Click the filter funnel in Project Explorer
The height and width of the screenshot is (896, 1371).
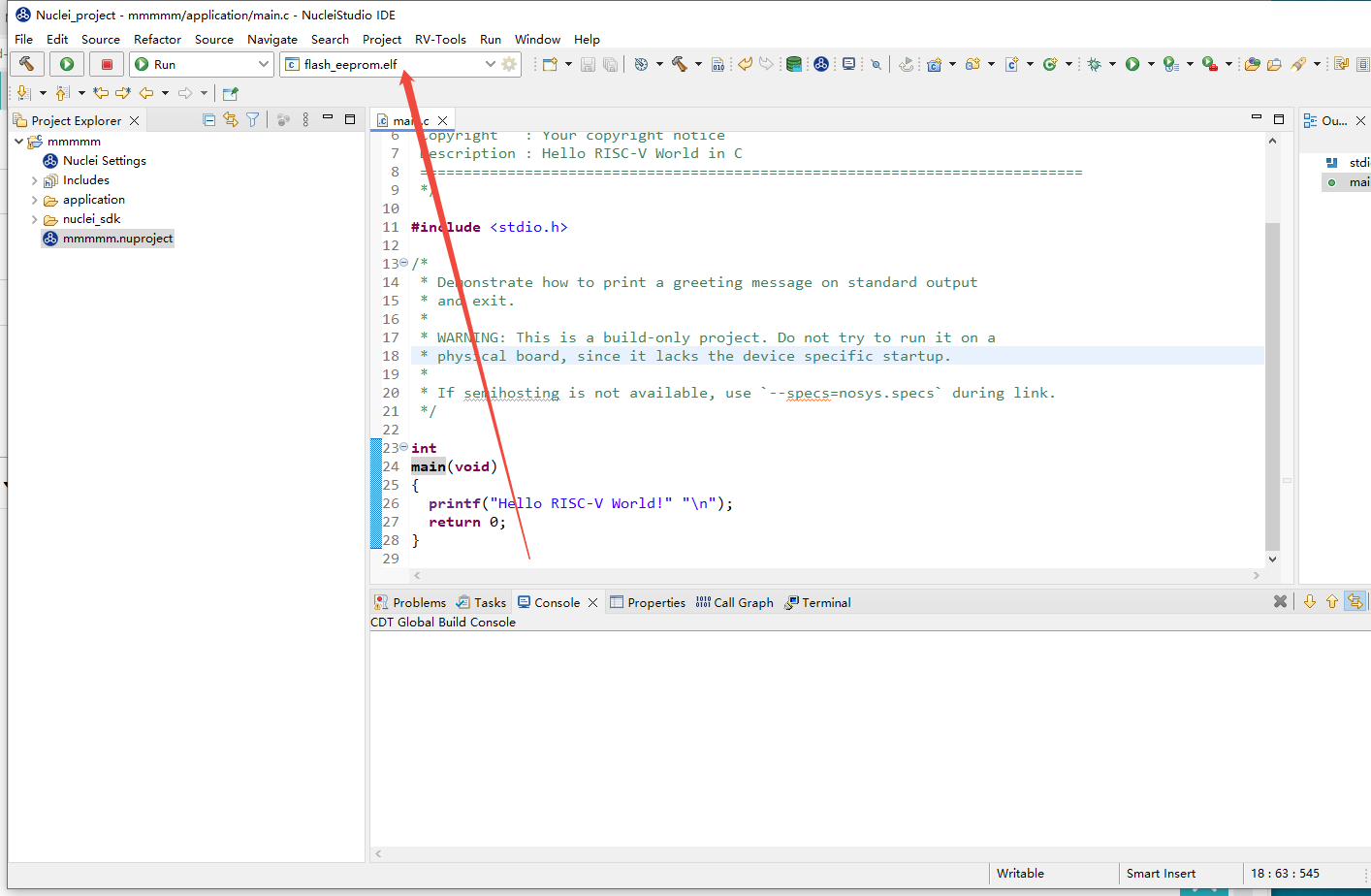pyautogui.click(x=253, y=119)
